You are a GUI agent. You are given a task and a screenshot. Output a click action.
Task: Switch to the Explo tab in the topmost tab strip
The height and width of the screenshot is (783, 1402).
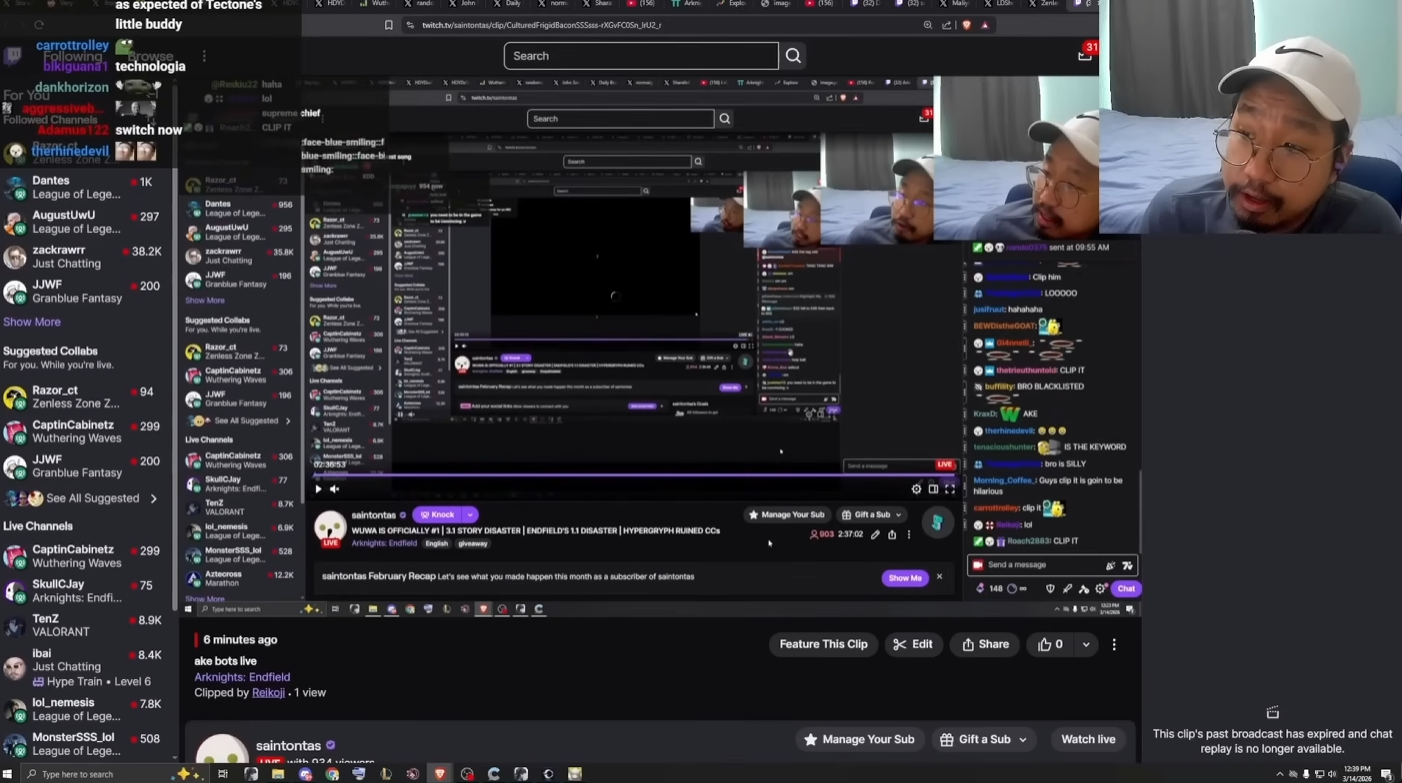pyautogui.click(x=730, y=4)
